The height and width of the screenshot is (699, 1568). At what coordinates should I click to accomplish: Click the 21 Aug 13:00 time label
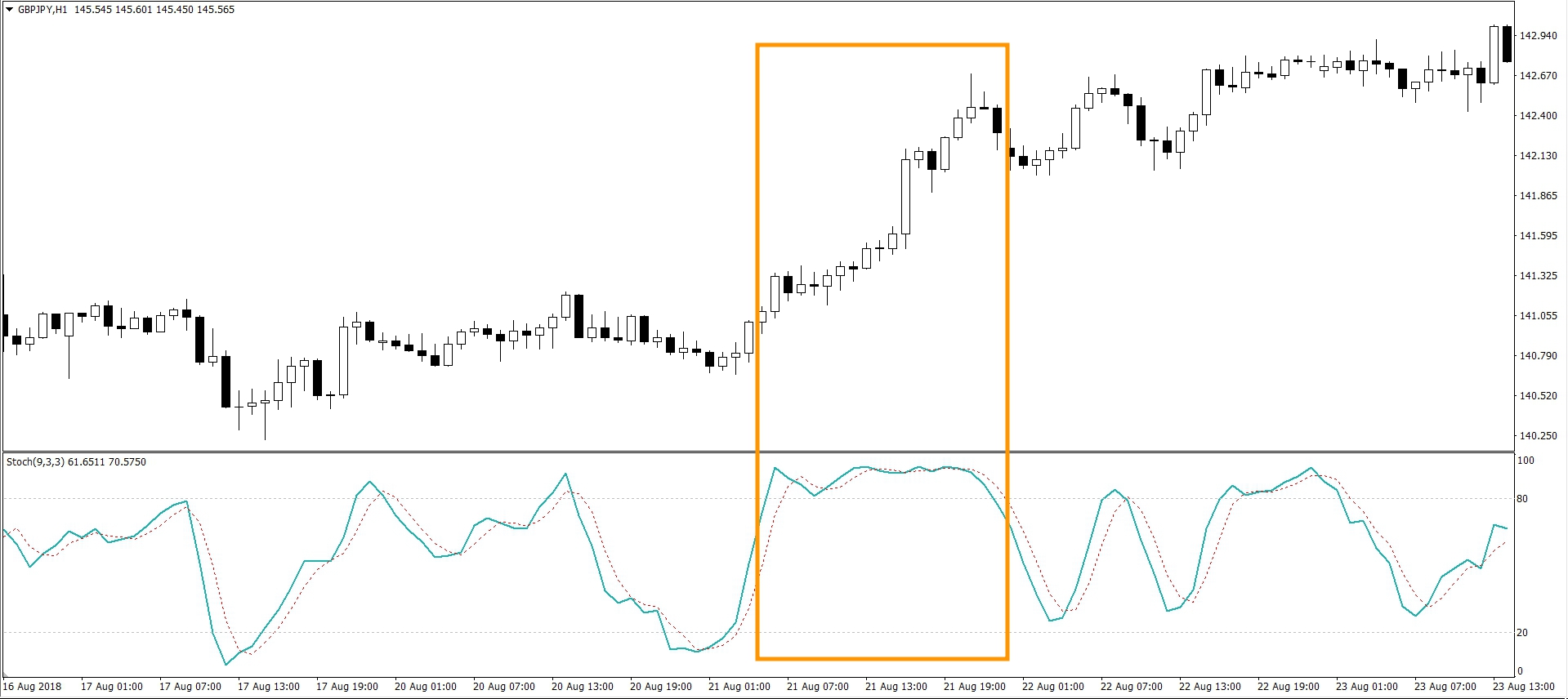point(896,687)
